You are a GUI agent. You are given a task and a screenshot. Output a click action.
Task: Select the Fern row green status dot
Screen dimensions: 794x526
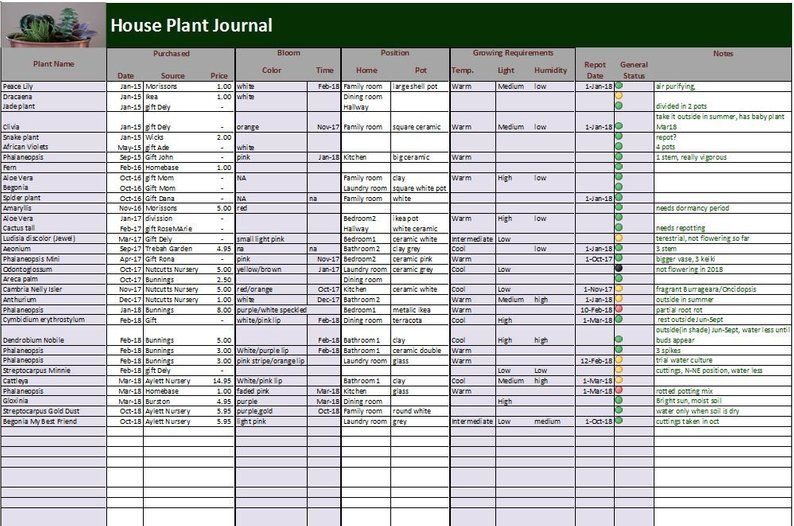618,167
